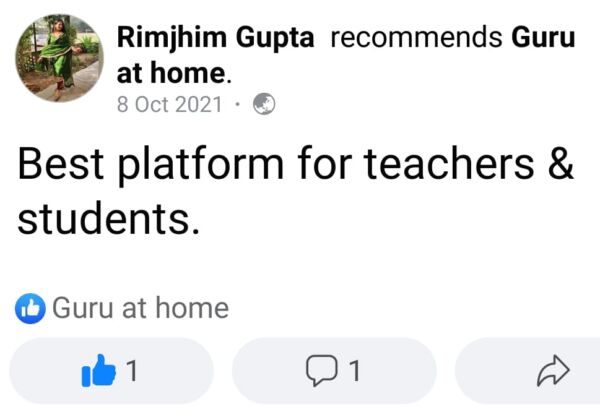Click the word "recommends" in the header
The image size is (600, 420).
(x=416, y=38)
